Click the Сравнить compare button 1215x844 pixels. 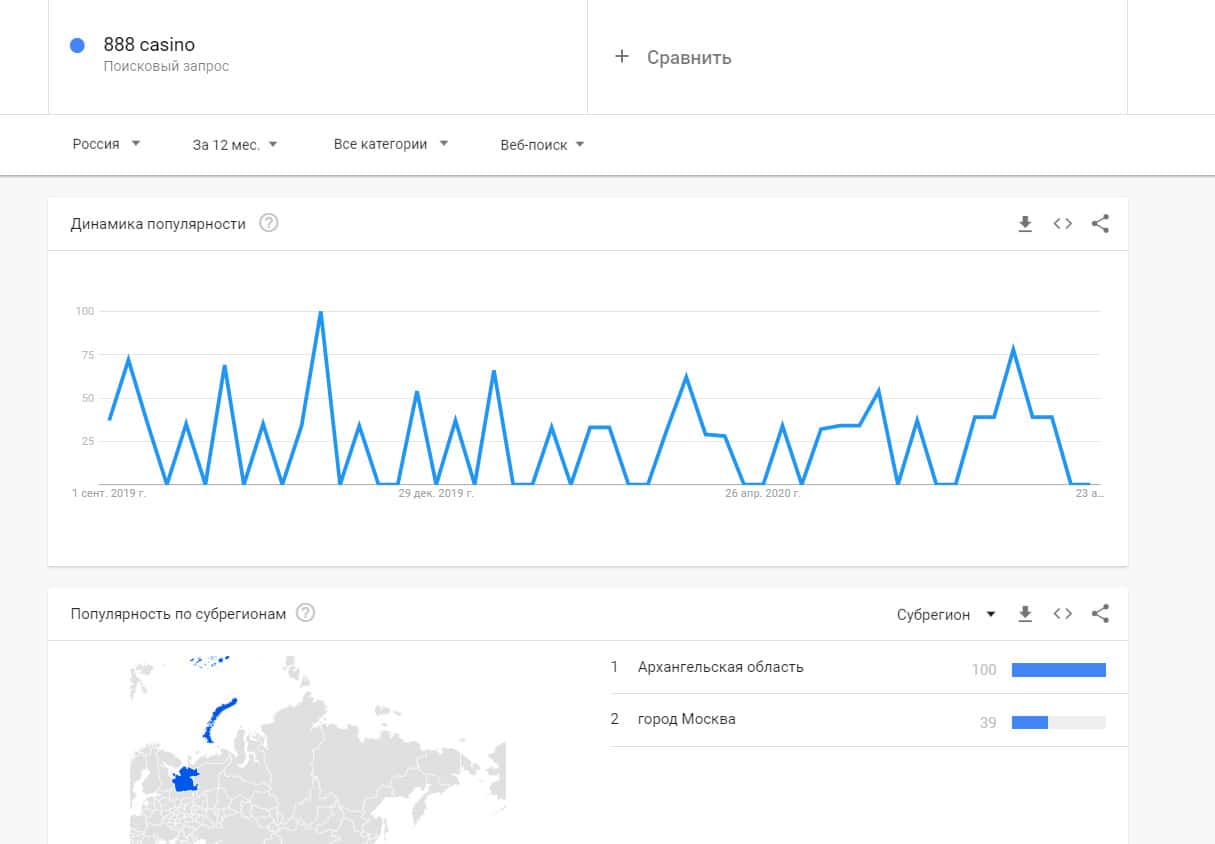[689, 58]
